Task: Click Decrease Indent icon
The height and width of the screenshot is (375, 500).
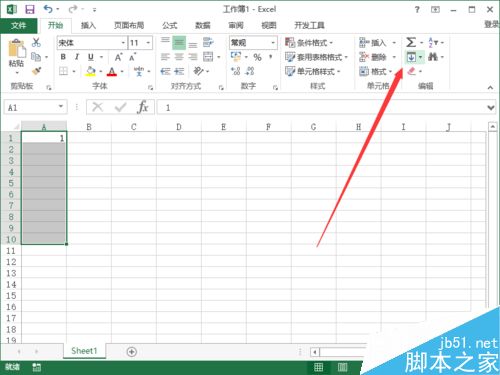Action: click(x=165, y=71)
